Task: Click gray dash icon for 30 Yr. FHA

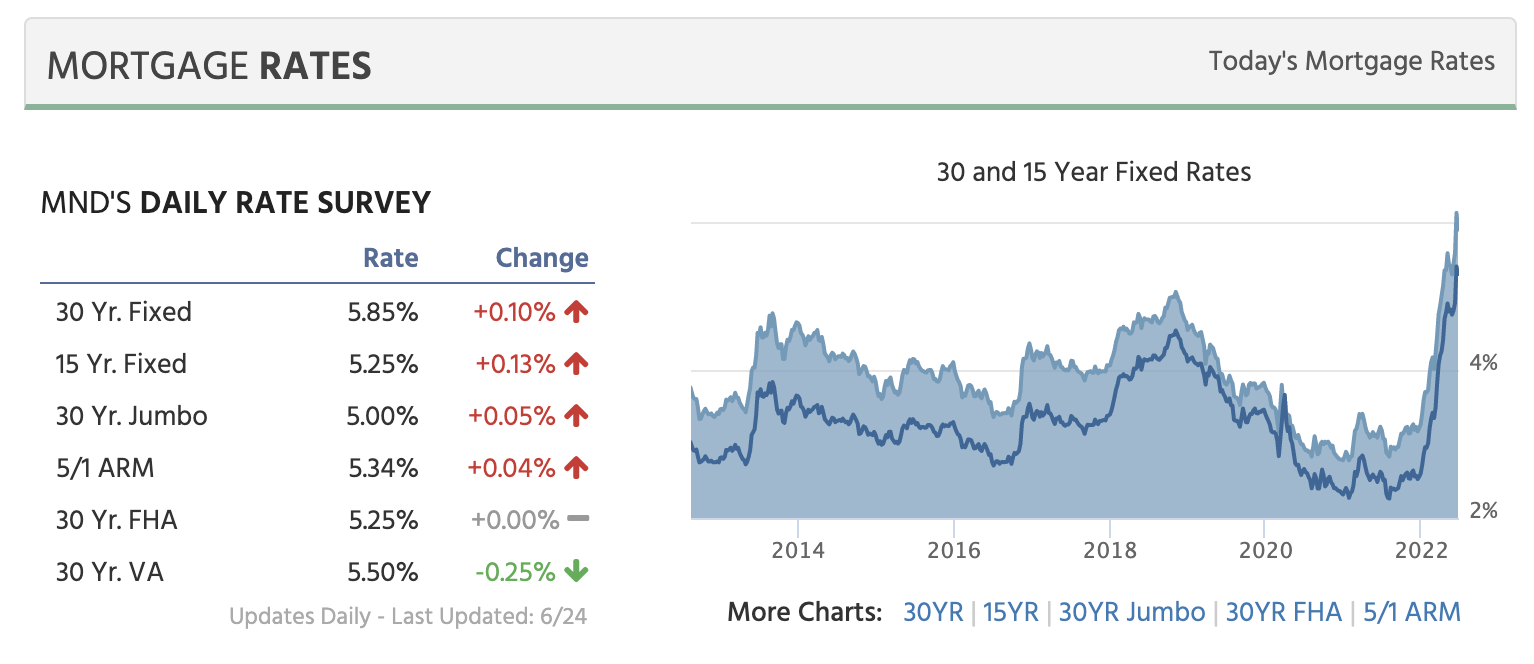Action: (577, 519)
